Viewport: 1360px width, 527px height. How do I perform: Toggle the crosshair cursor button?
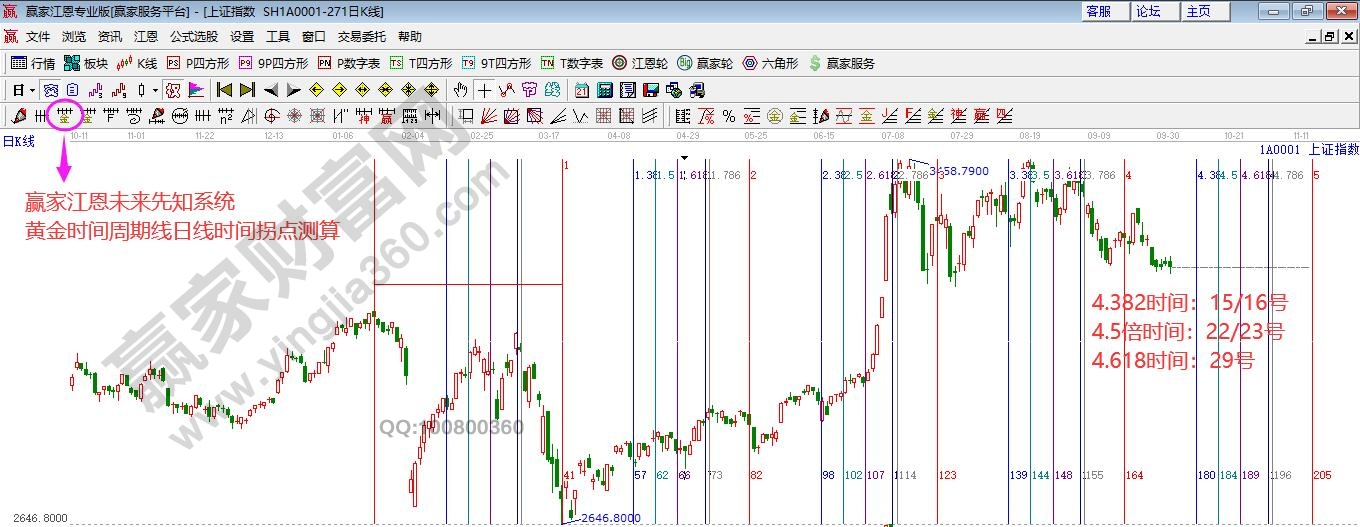(485, 90)
